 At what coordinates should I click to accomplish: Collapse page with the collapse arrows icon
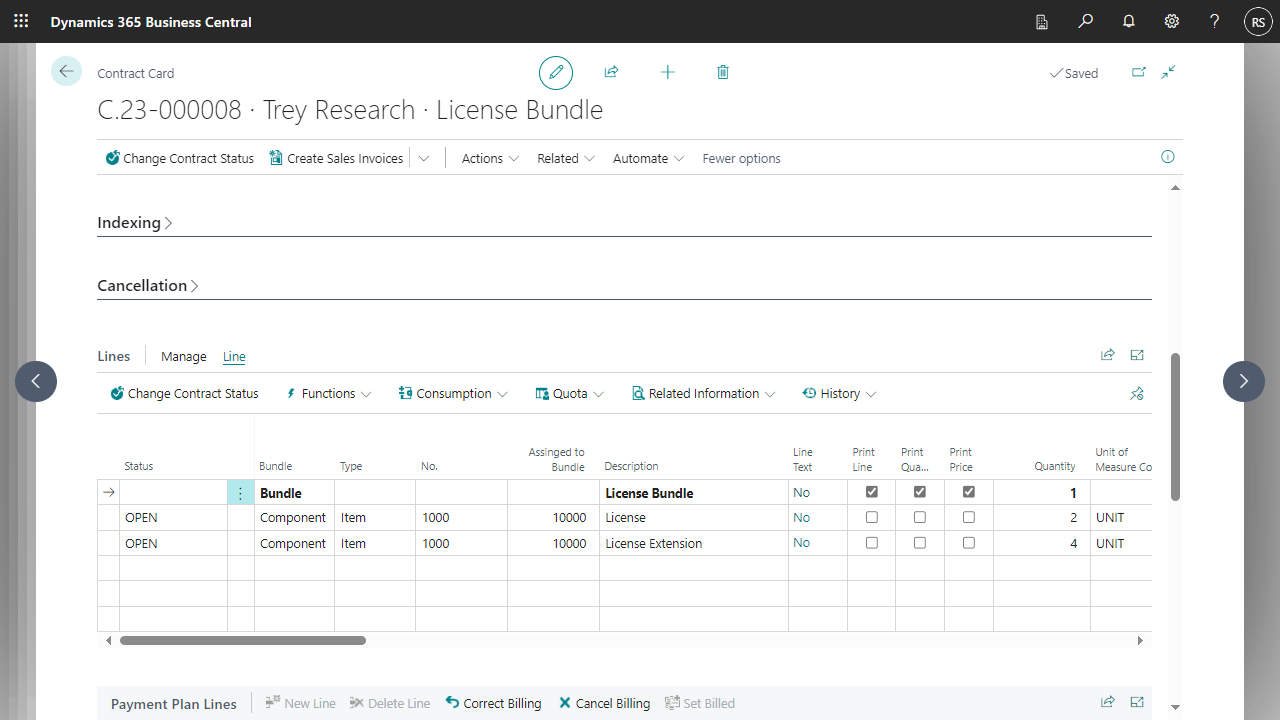[x=1168, y=72]
